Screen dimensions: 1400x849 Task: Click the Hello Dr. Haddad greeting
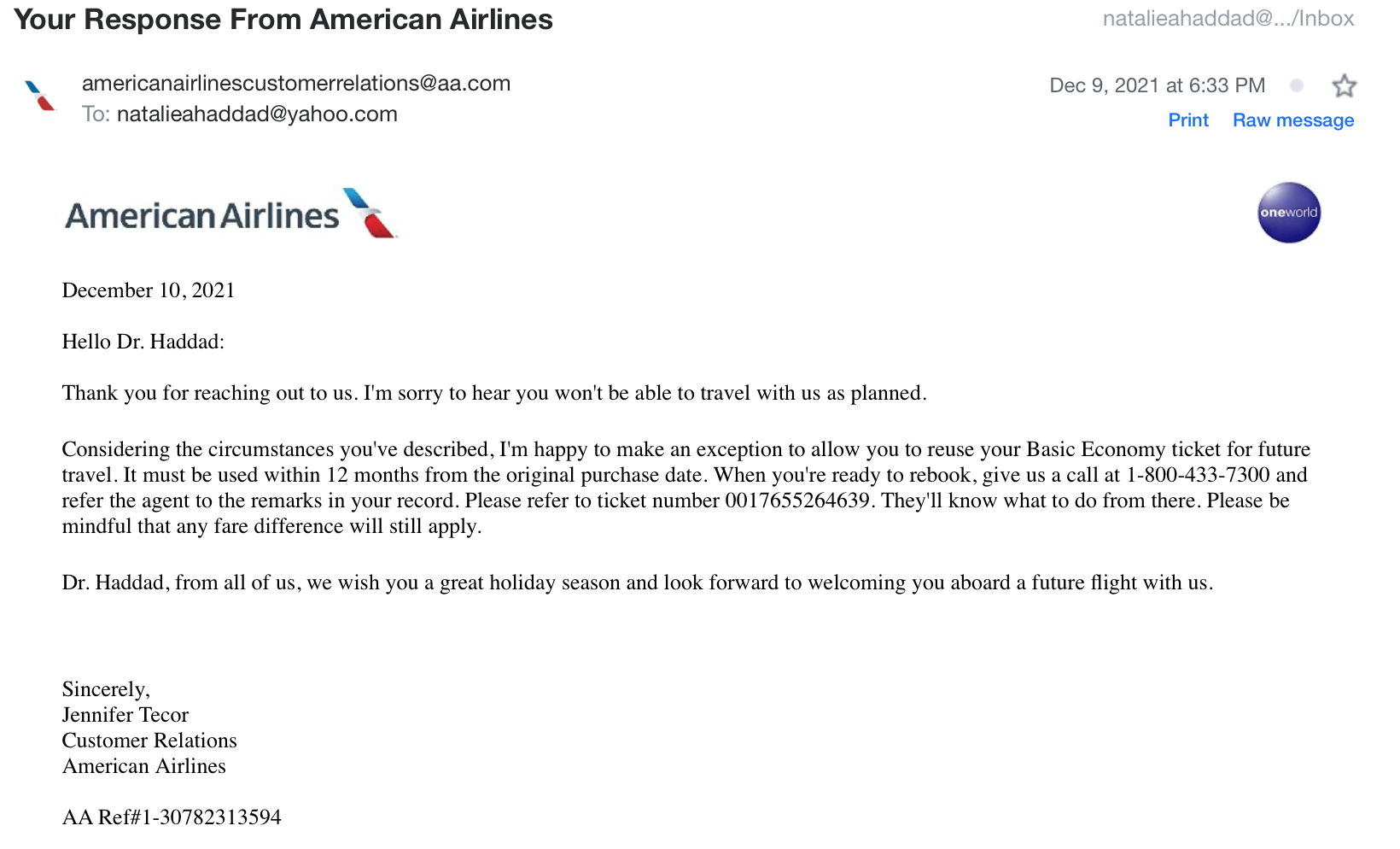click(x=143, y=342)
